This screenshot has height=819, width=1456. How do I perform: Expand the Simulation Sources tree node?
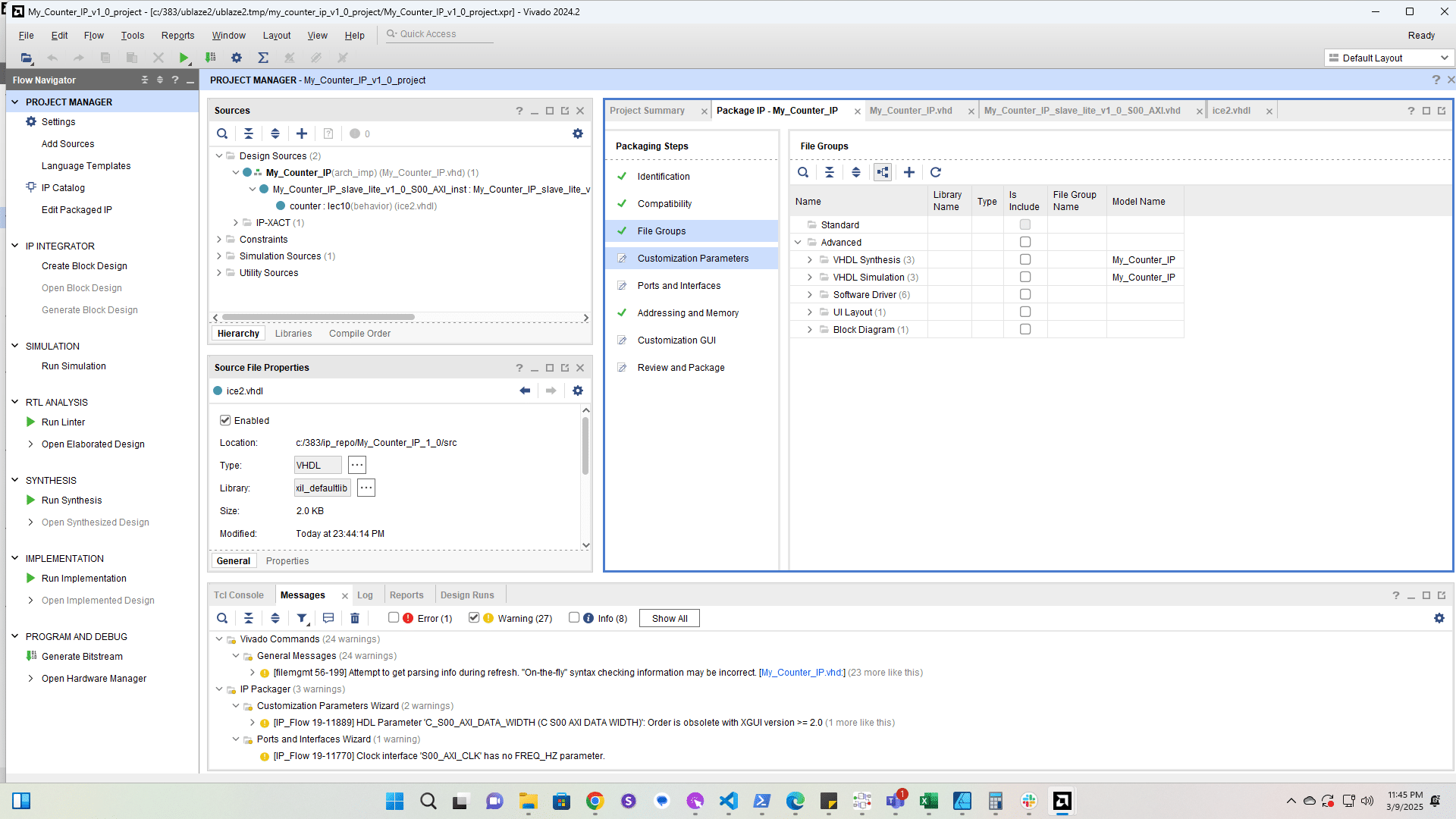[x=219, y=256]
